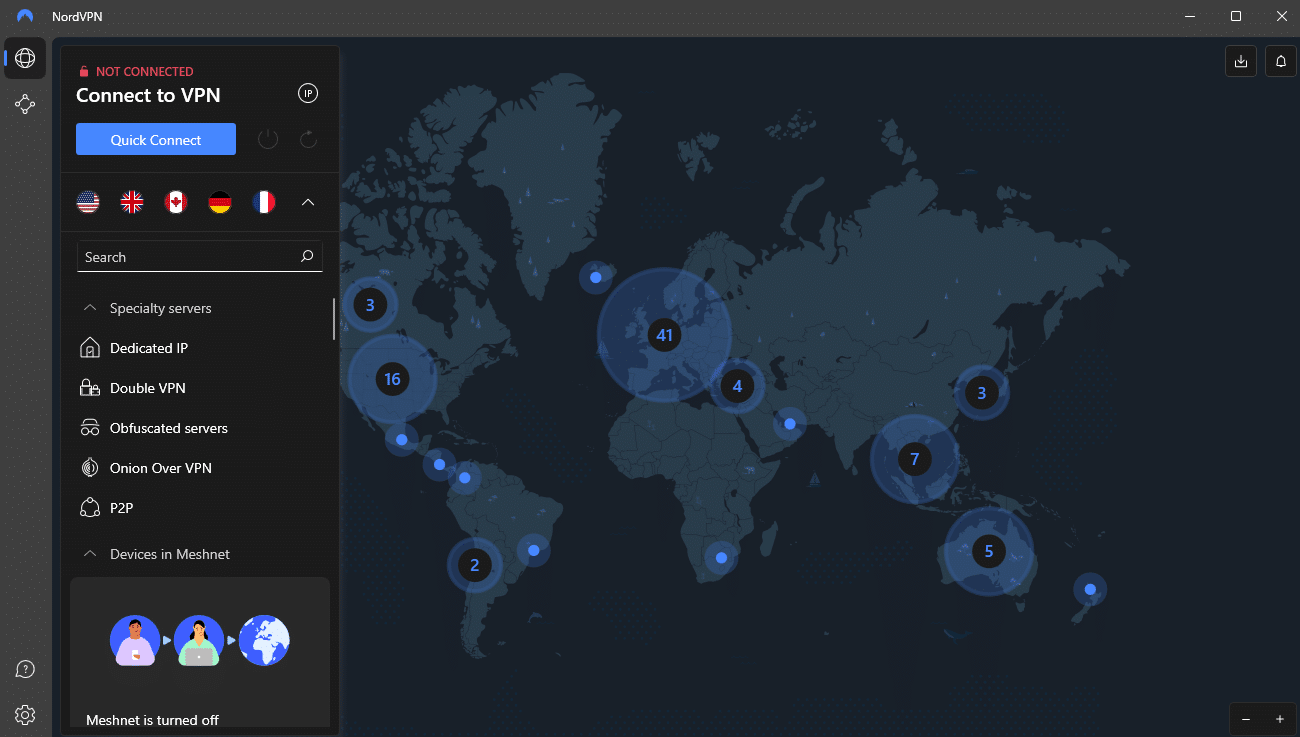The height and width of the screenshot is (737, 1300).
Task: Click the Meshnet is turned off text
Action: [152, 720]
